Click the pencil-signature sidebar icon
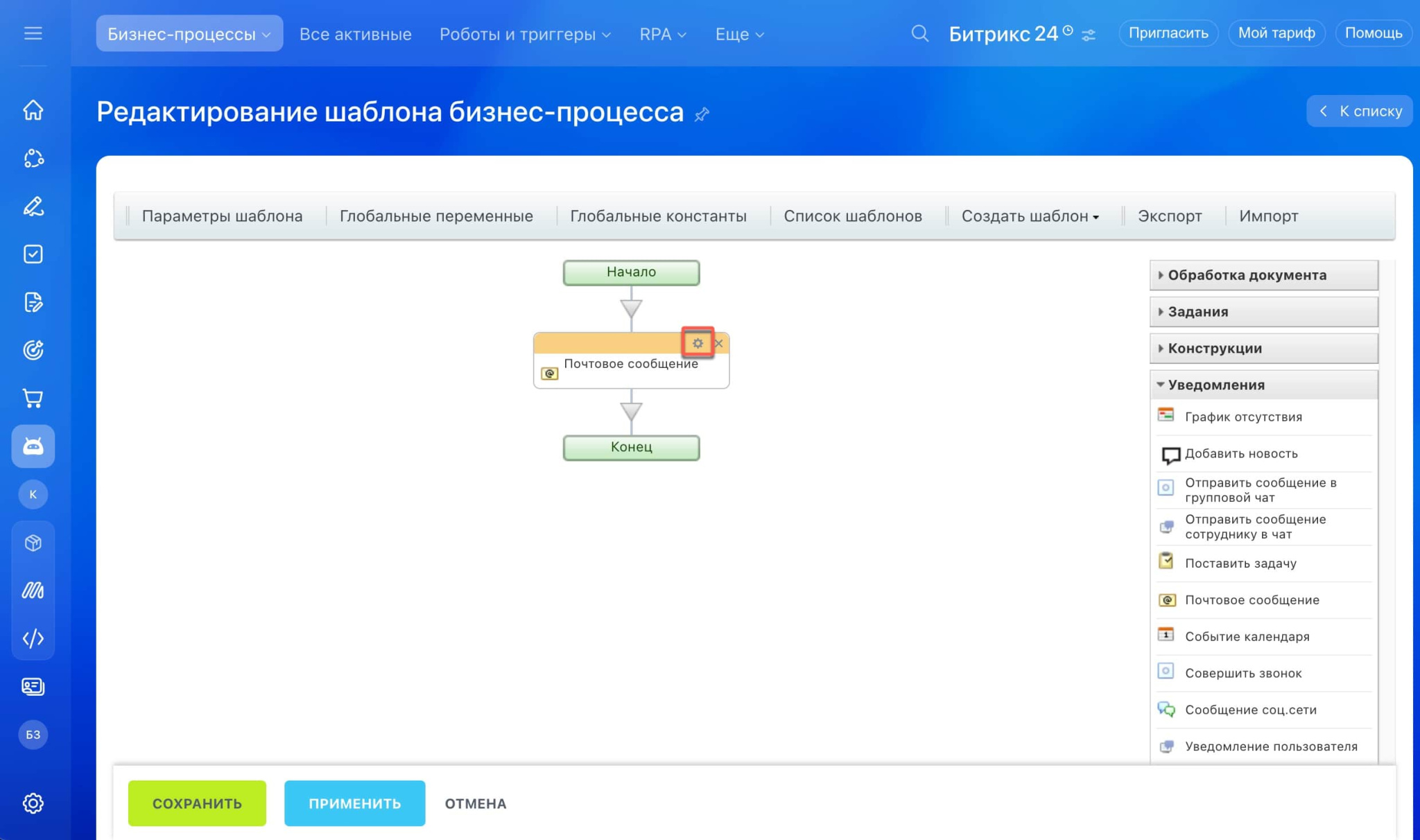 (x=33, y=207)
